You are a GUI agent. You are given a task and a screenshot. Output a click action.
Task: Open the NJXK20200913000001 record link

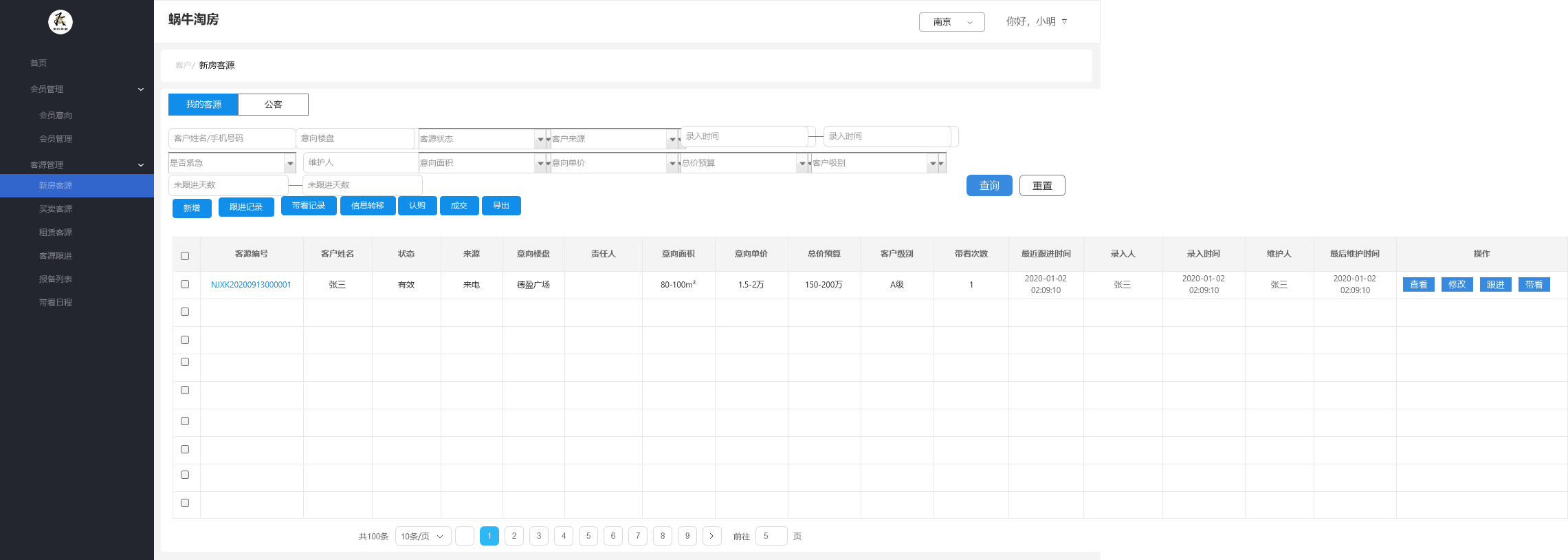click(x=251, y=285)
